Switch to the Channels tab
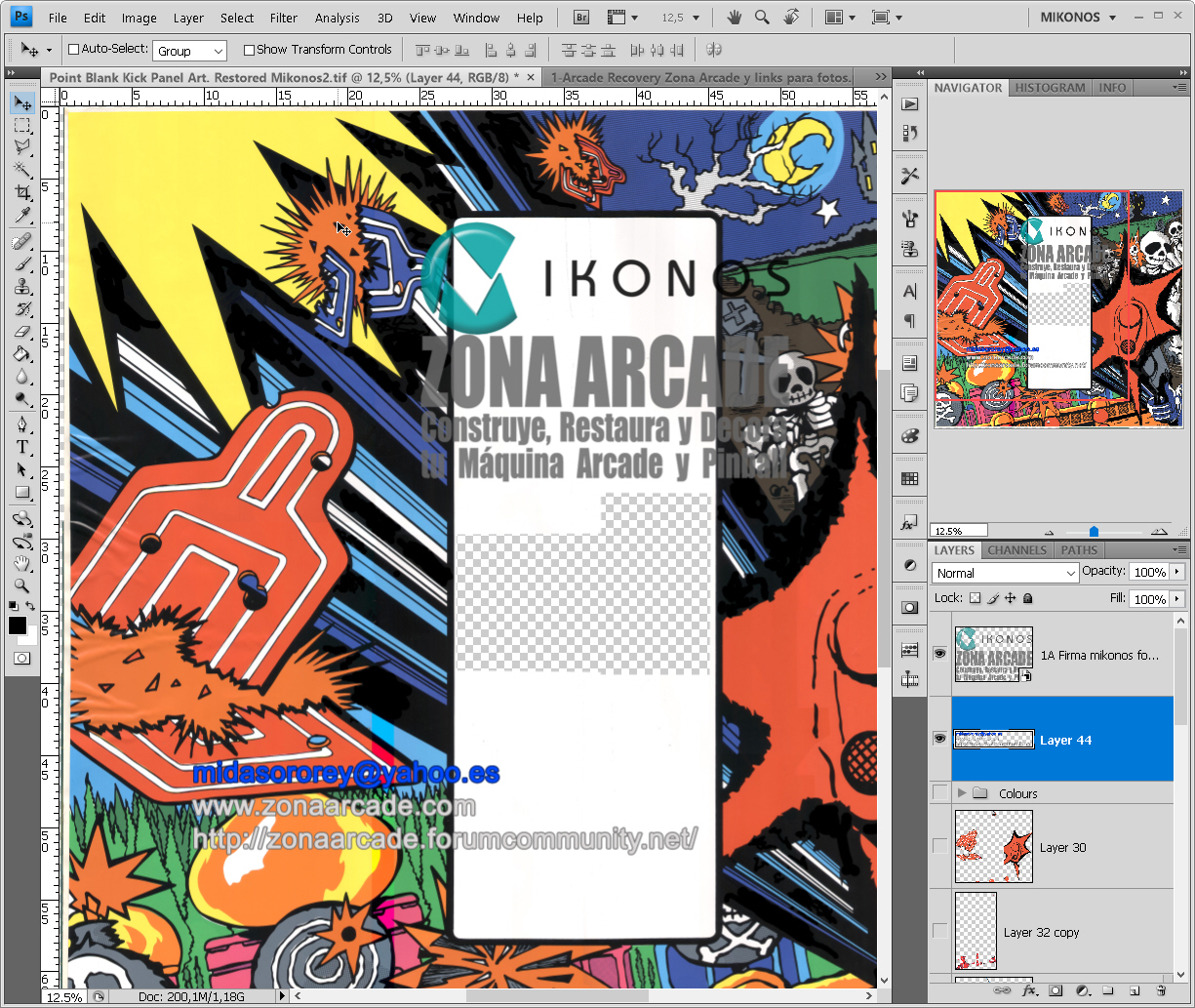The height and width of the screenshot is (1008, 1195). [x=1016, y=550]
